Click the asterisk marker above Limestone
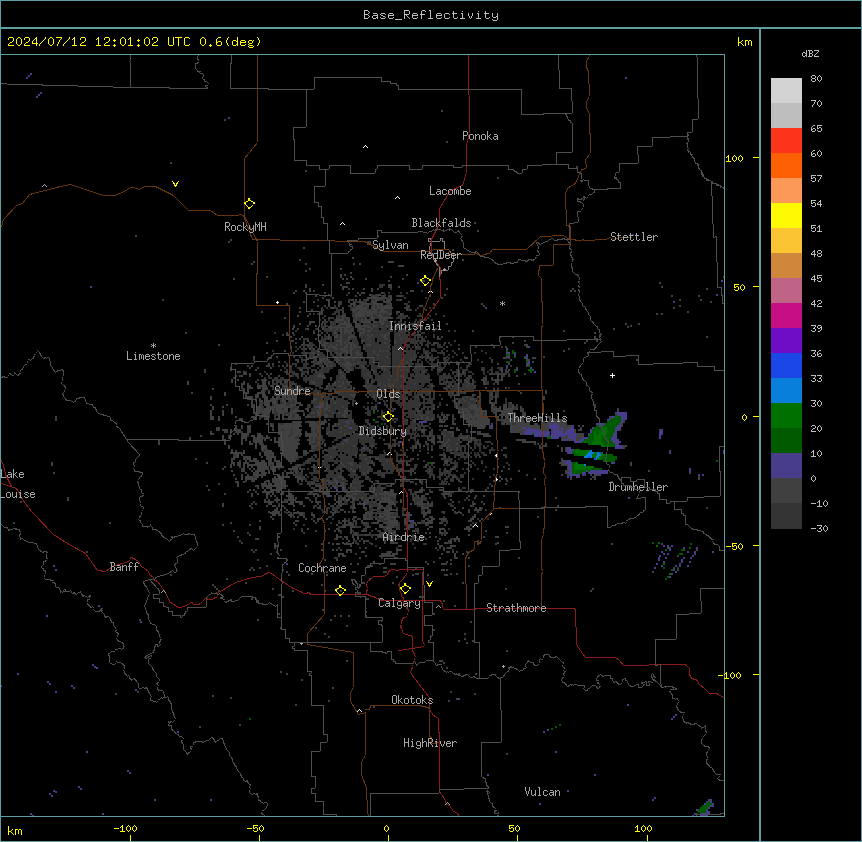 pyautogui.click(x=153, y=346)
